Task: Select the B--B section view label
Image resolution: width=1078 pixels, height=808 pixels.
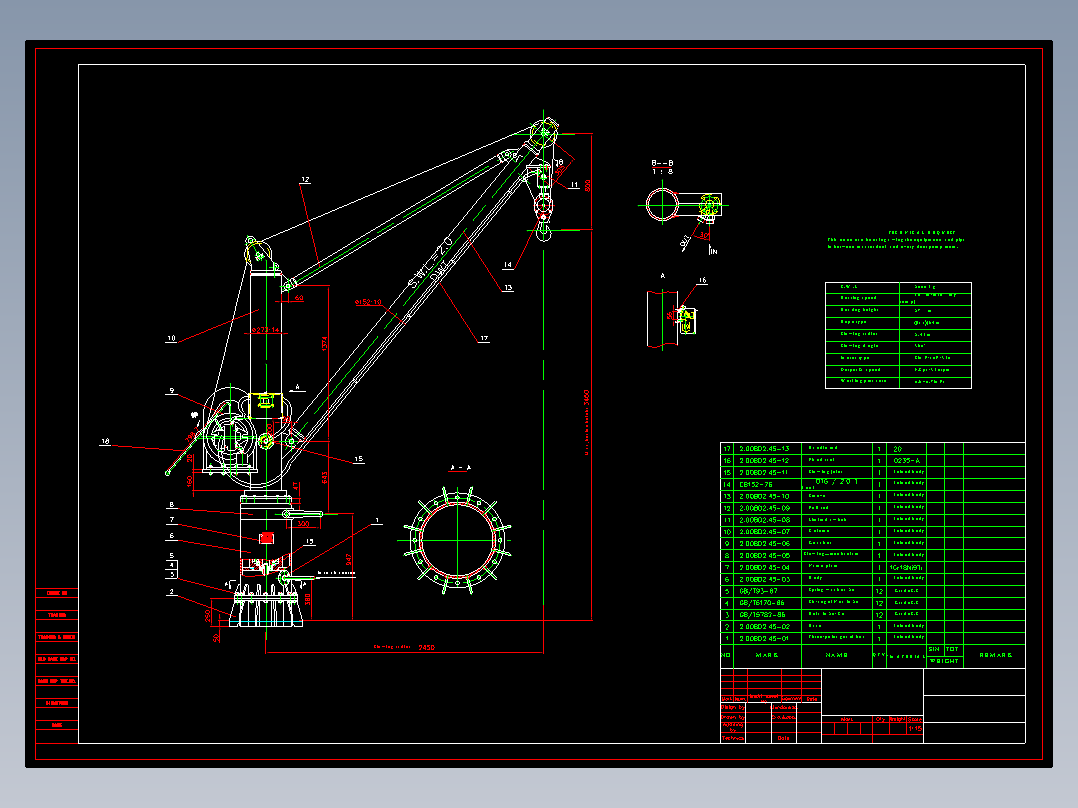Action: click(662, 163)
